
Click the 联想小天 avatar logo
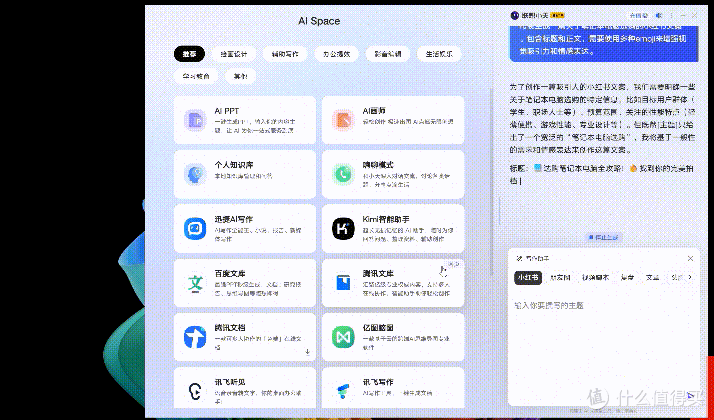515,15
